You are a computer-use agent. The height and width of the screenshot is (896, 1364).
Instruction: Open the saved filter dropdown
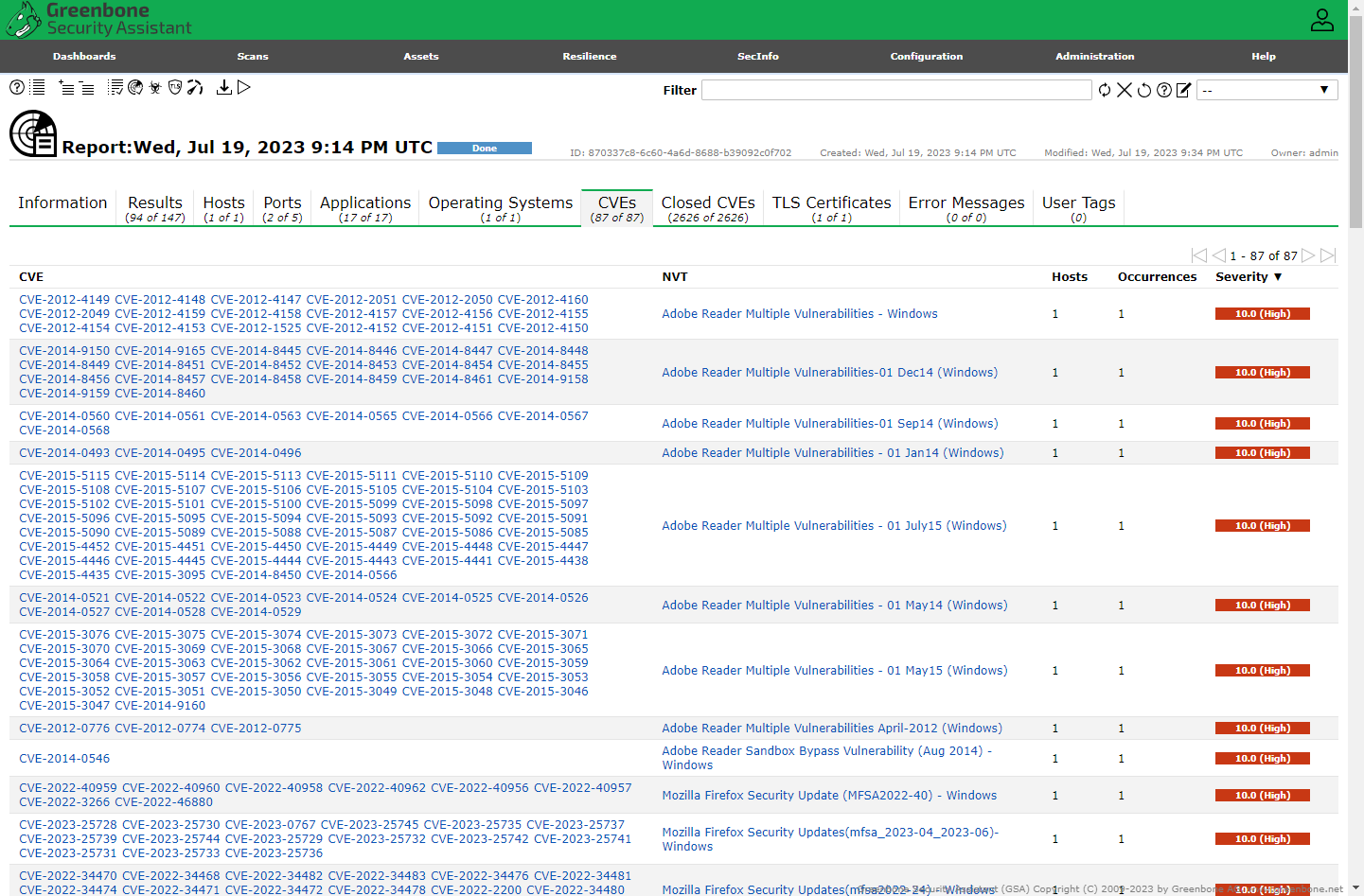click(1267, 90)
